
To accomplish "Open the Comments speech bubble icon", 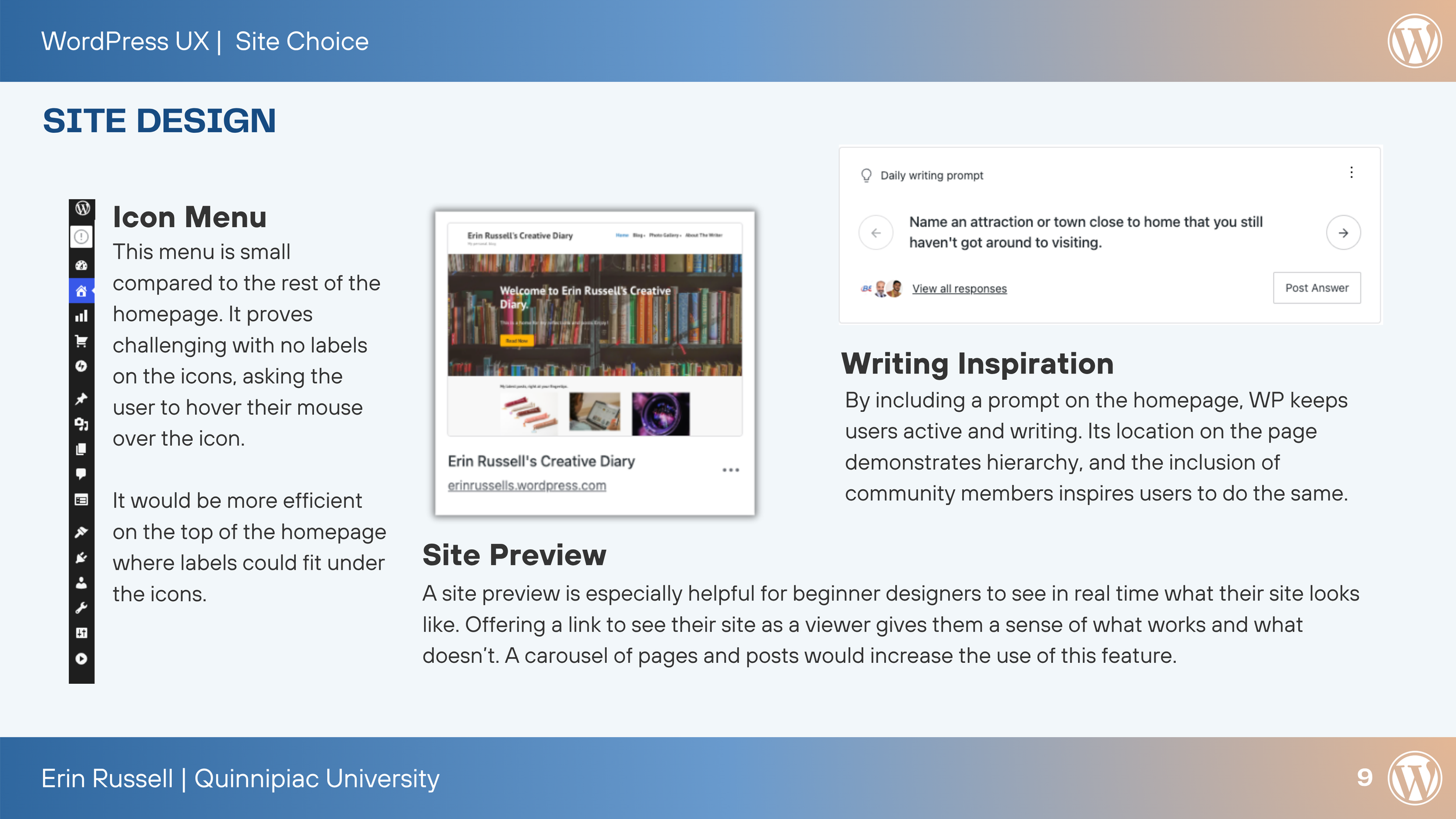I will coord(82,474).
